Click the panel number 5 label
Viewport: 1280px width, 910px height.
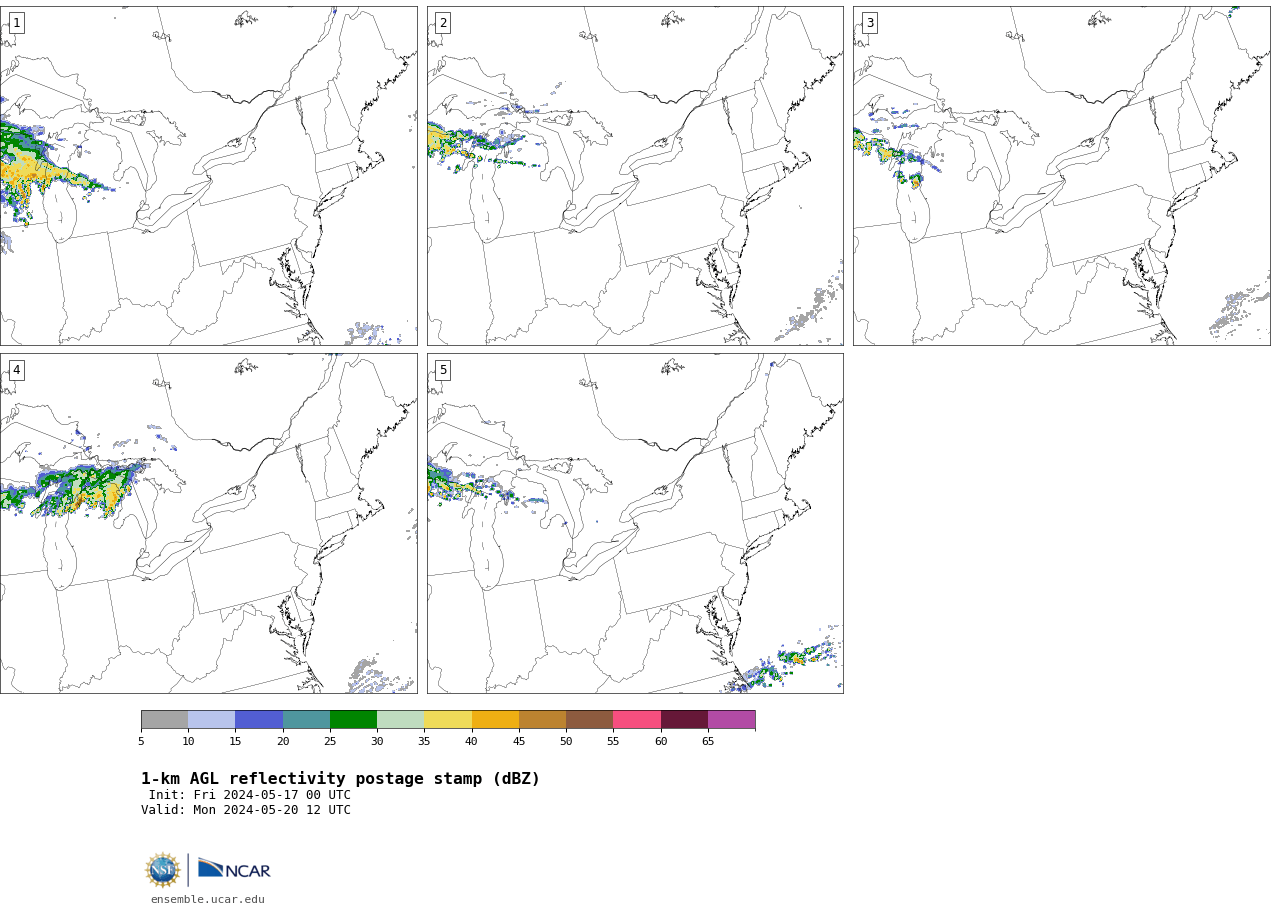(443, 370)
